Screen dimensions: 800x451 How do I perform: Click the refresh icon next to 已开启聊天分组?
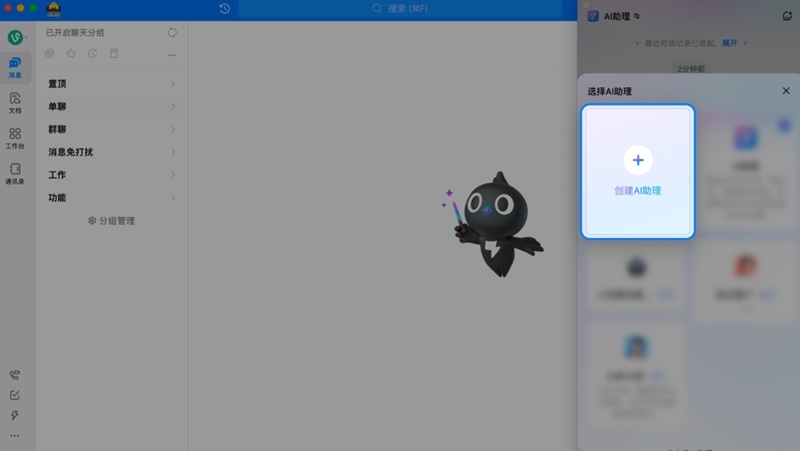[172, 33]
